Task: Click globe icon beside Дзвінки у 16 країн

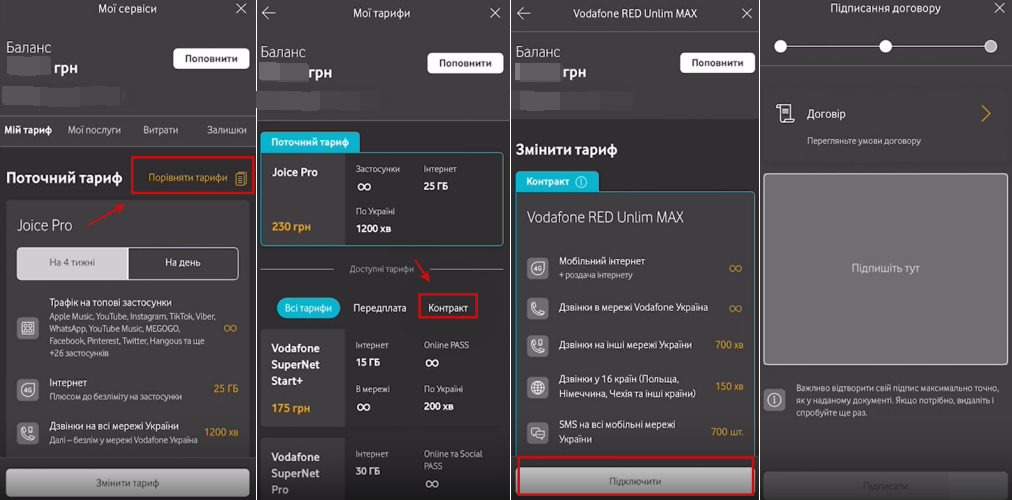Action: 538,387
